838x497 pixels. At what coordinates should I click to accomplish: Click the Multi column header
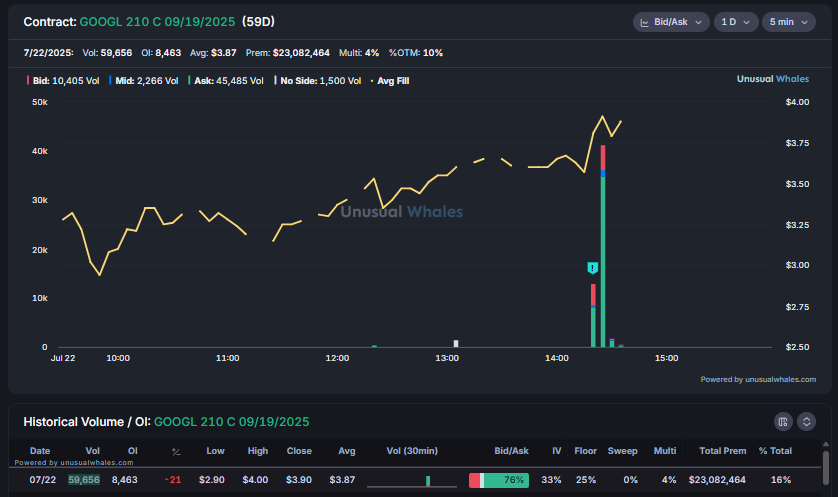coord(665,451)
